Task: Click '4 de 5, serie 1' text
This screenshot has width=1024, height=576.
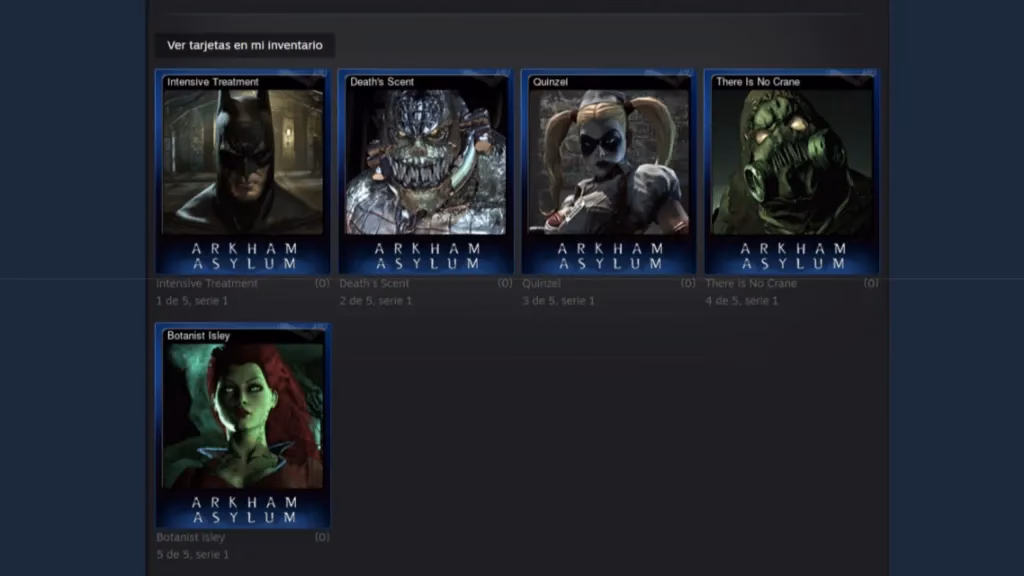Action: (741, 301)
